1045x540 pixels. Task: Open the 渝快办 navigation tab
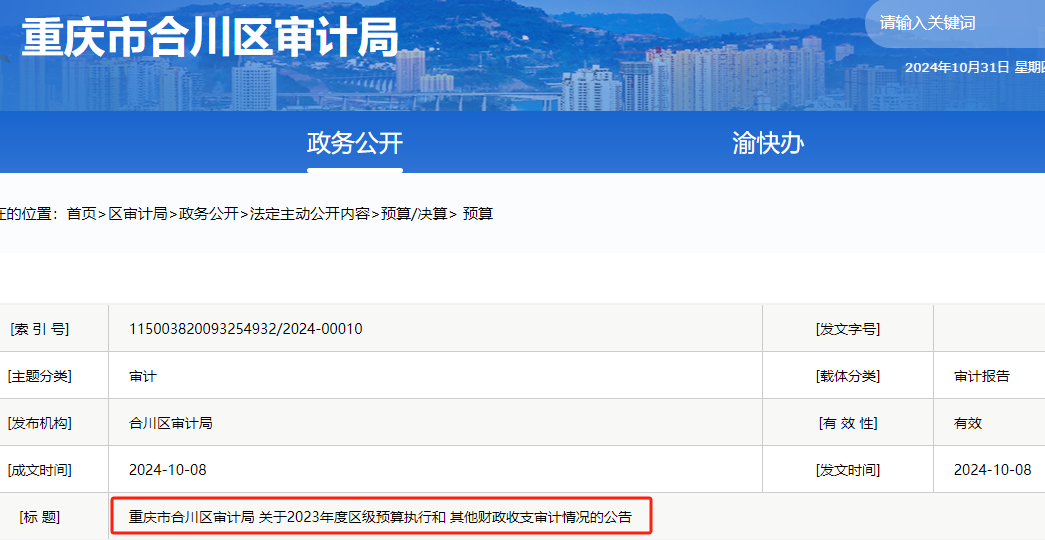coord(768,143)
